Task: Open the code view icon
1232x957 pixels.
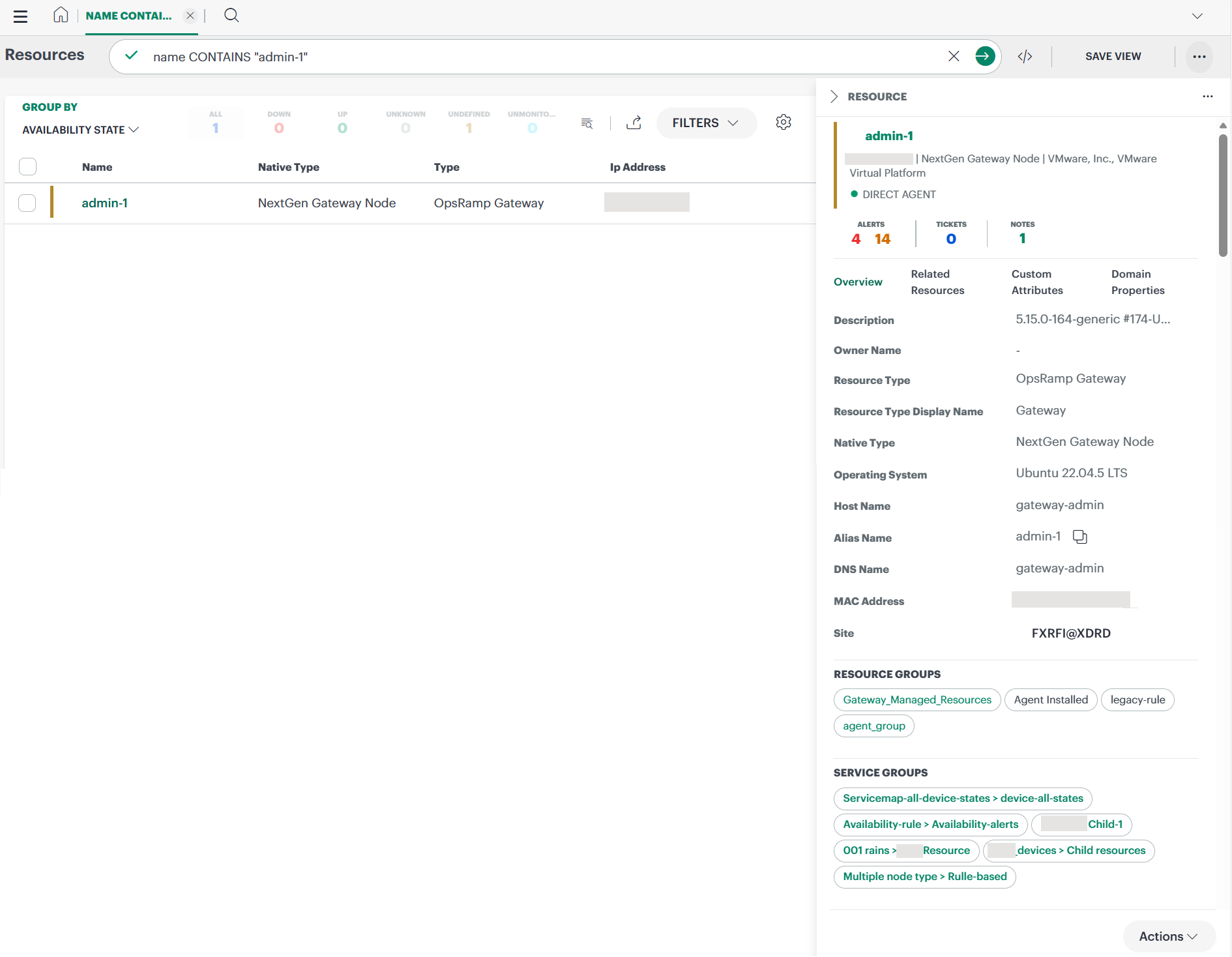Action: [1025, 57]
